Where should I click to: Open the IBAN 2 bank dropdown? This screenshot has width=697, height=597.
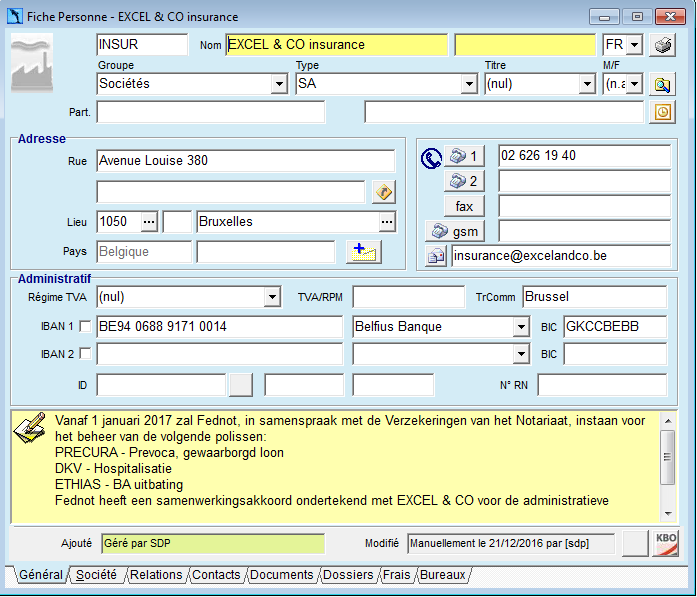click(521, 355)
